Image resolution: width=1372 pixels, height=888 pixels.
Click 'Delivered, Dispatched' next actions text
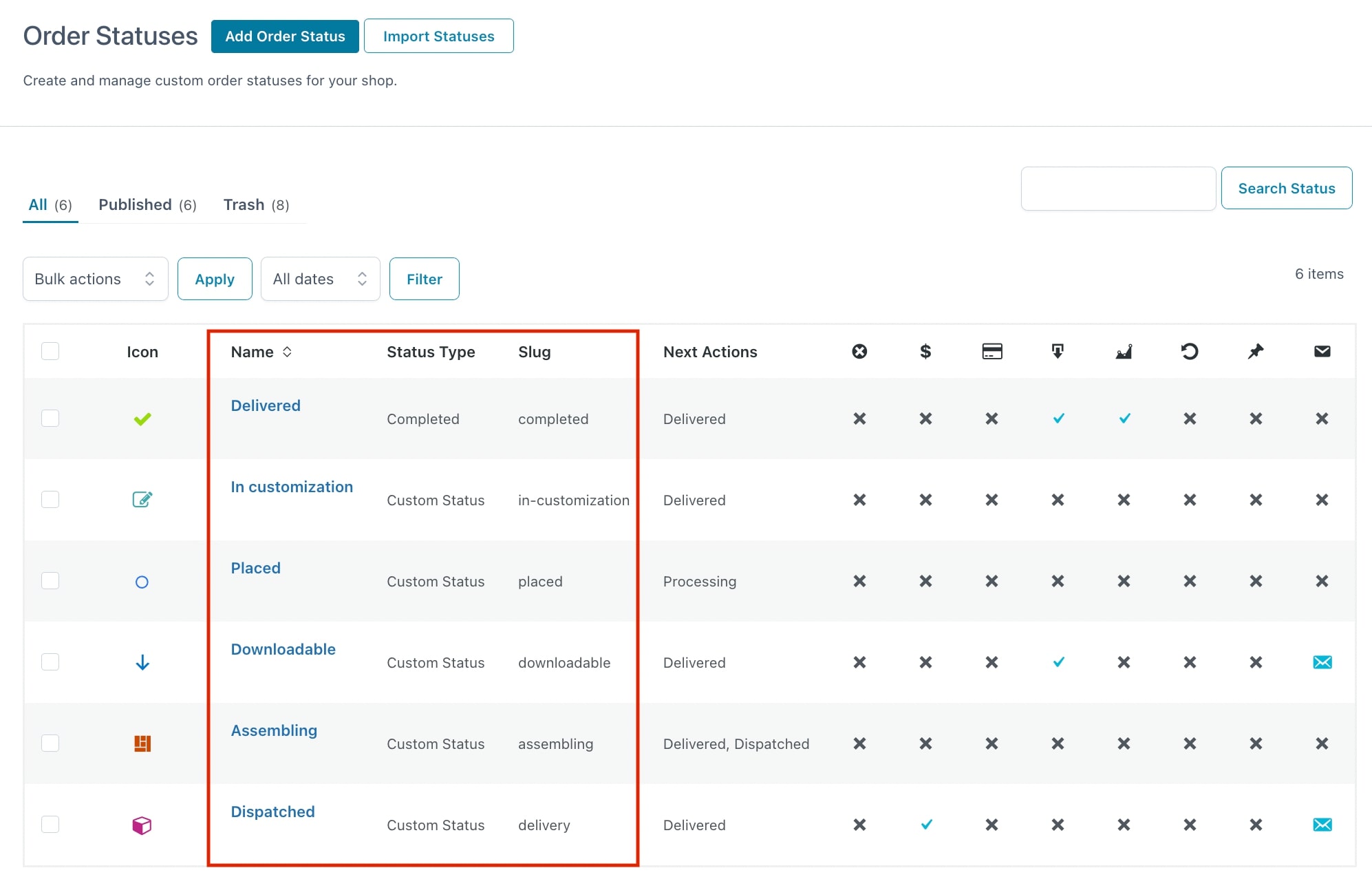[736, 744]
